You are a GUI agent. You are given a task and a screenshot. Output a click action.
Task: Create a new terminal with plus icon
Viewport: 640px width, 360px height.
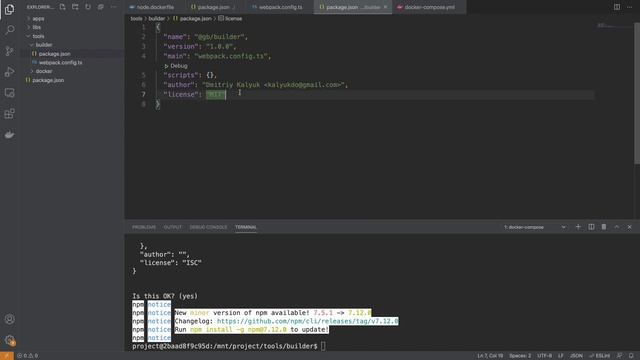(578, 227)
